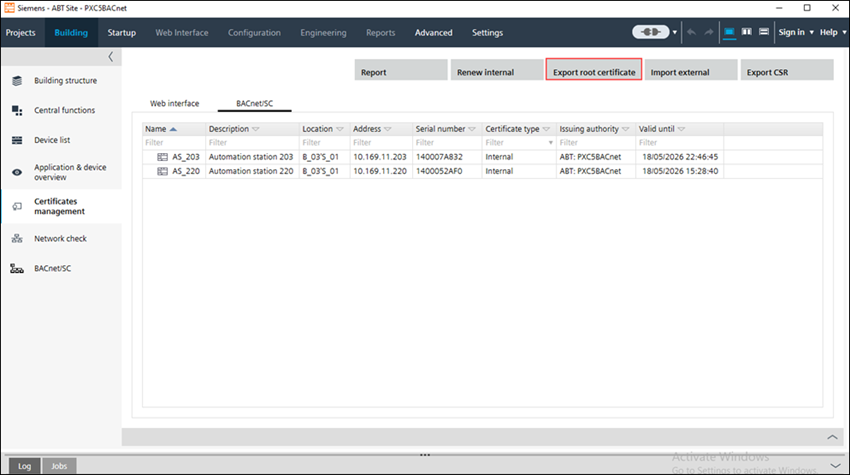Image resolution: width=850 pixels, height=475 pixels.
Task: Switch to the split two-pane layout icon
Action: pos(747,32)
